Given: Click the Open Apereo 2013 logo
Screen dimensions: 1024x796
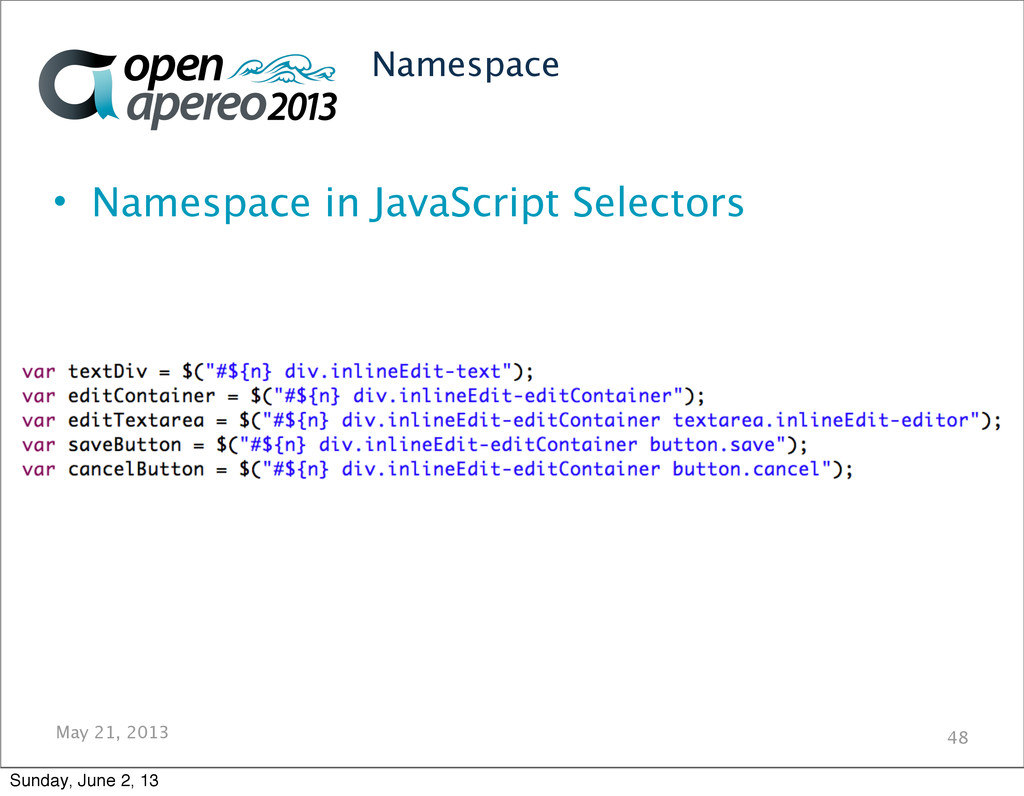Looking at the screenshot, I should coord(187,88).
